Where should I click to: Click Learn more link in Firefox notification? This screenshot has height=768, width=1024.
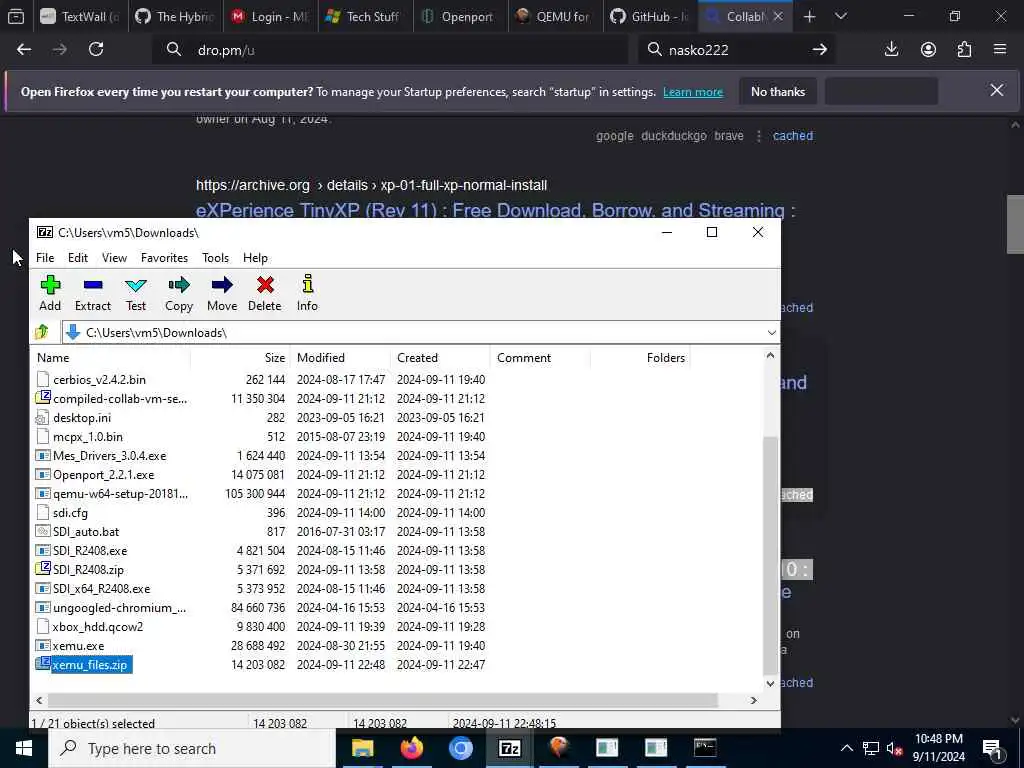693,92
